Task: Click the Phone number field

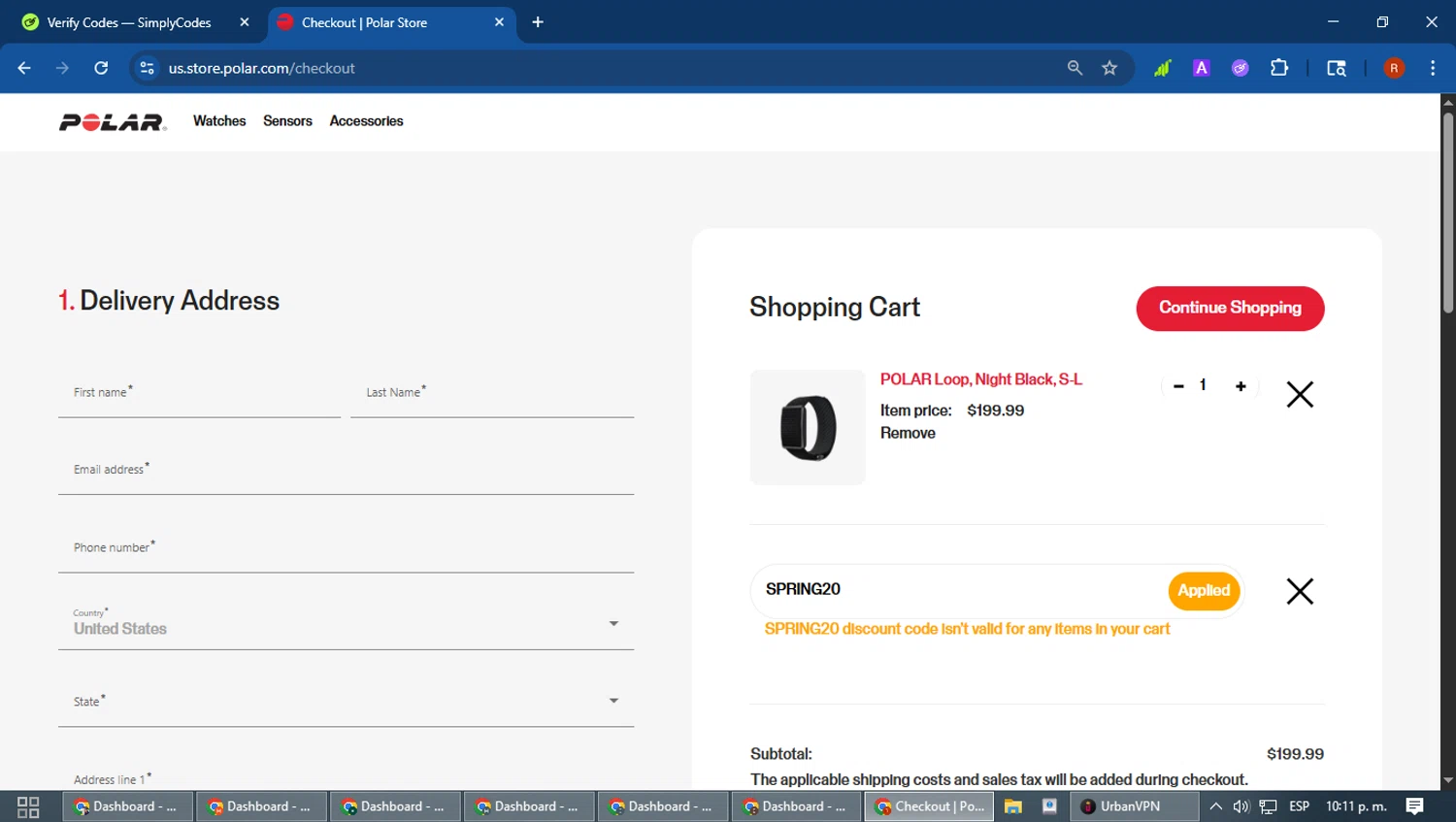Action: pyautogui.click(x=346, y=549)
